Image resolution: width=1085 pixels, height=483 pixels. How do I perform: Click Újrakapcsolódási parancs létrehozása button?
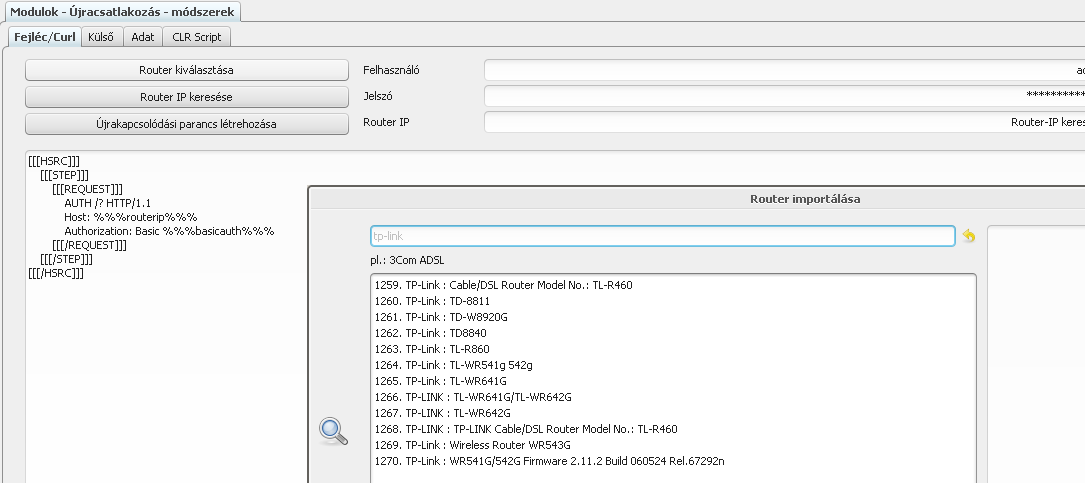tap(186, 124)
